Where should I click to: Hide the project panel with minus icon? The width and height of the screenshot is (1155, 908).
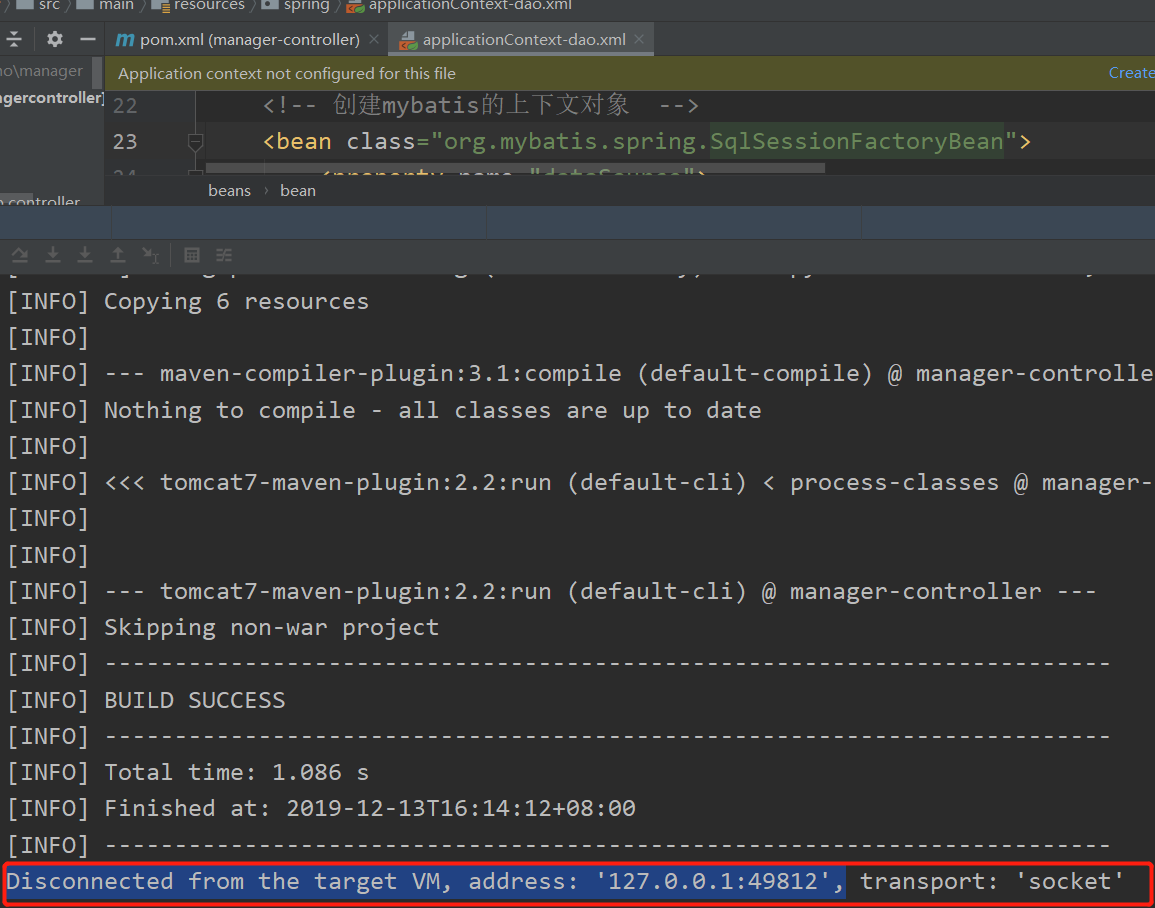[x=88, y=39]
